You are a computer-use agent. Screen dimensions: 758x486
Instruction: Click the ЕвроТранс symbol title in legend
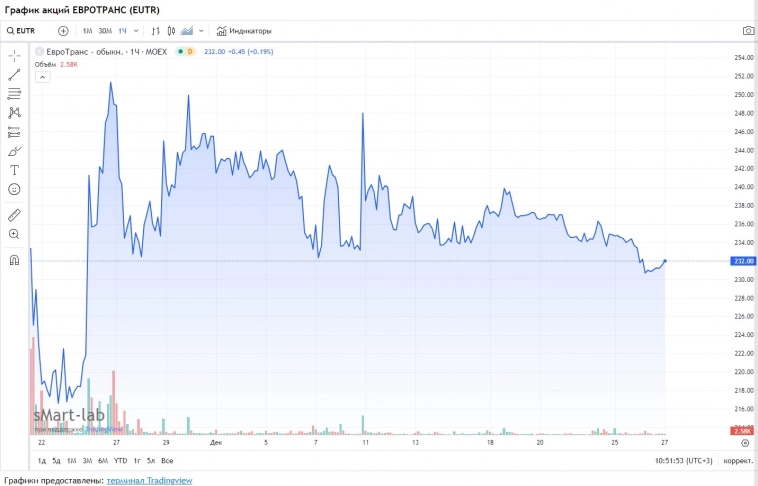point(106,51)
